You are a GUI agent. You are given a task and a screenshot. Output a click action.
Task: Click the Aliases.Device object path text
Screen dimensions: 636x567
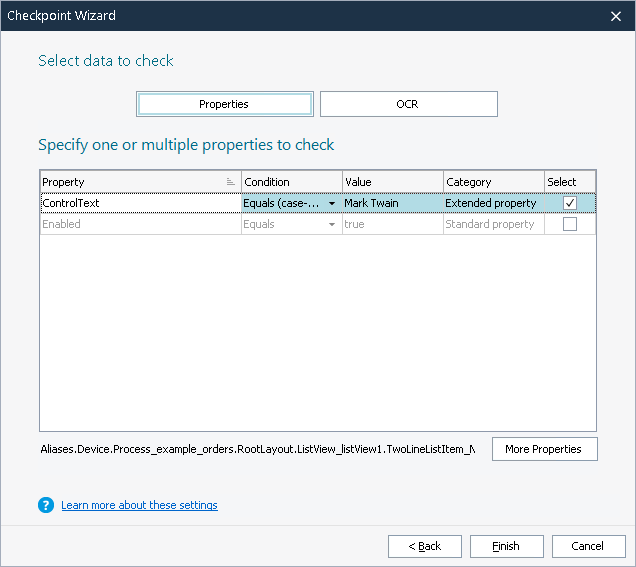[257, 449]
